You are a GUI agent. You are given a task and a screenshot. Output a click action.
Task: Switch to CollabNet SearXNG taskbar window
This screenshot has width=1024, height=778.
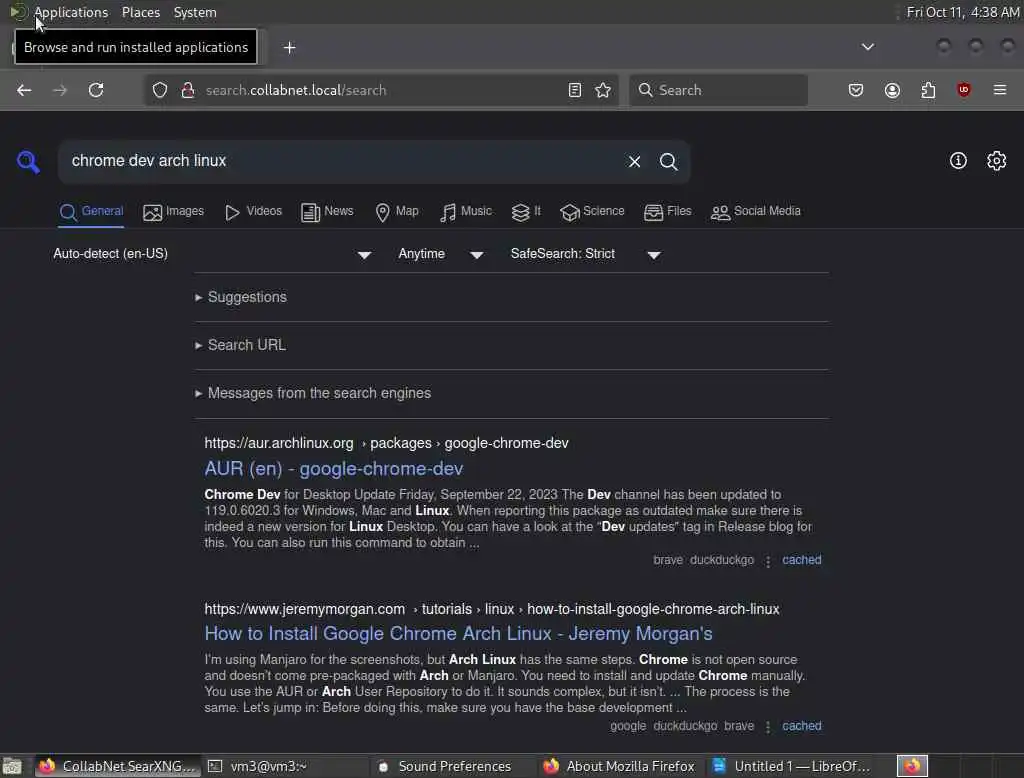(116, 766)
